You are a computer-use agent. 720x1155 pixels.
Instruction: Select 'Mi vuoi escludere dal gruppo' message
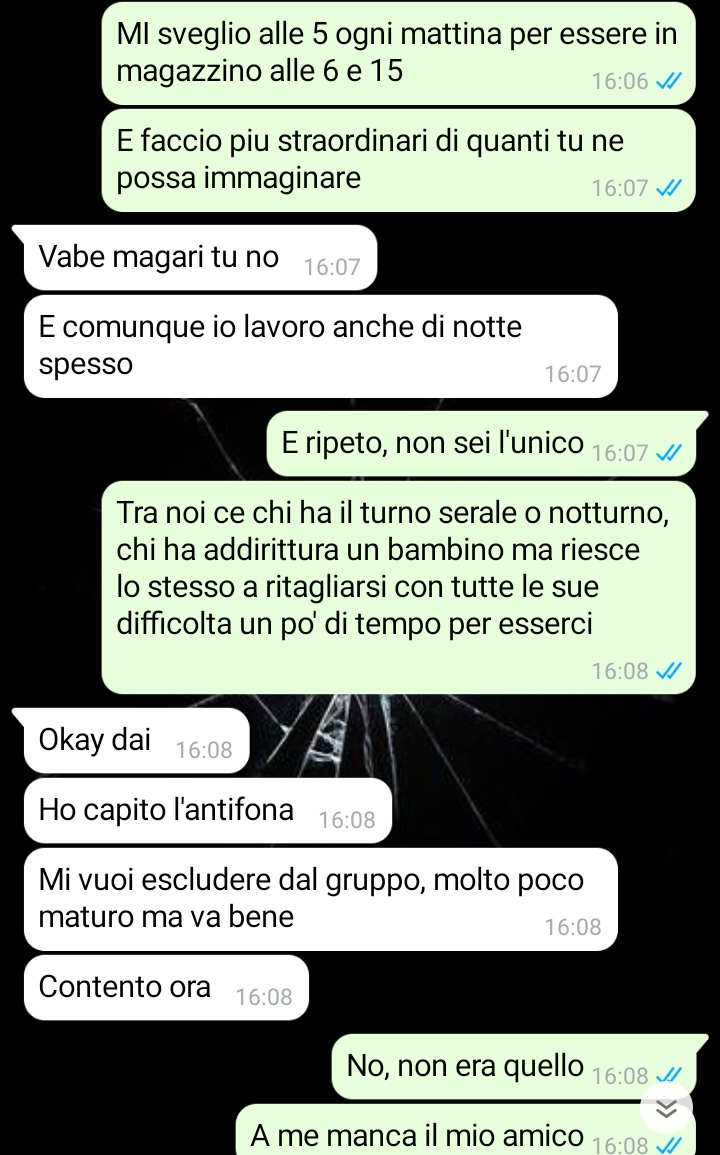(320, 899)
